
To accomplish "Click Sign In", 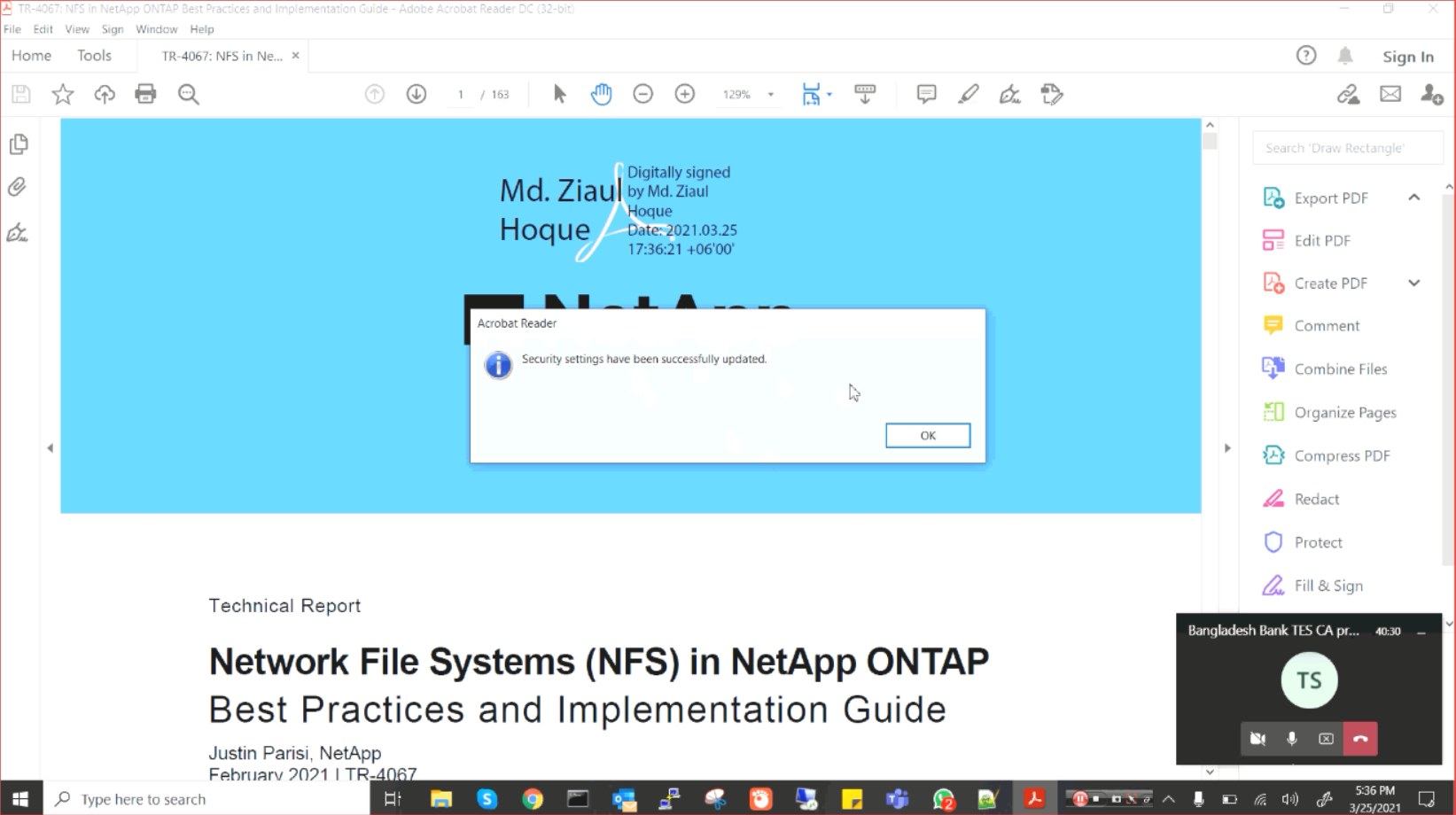I will 1408,57.
